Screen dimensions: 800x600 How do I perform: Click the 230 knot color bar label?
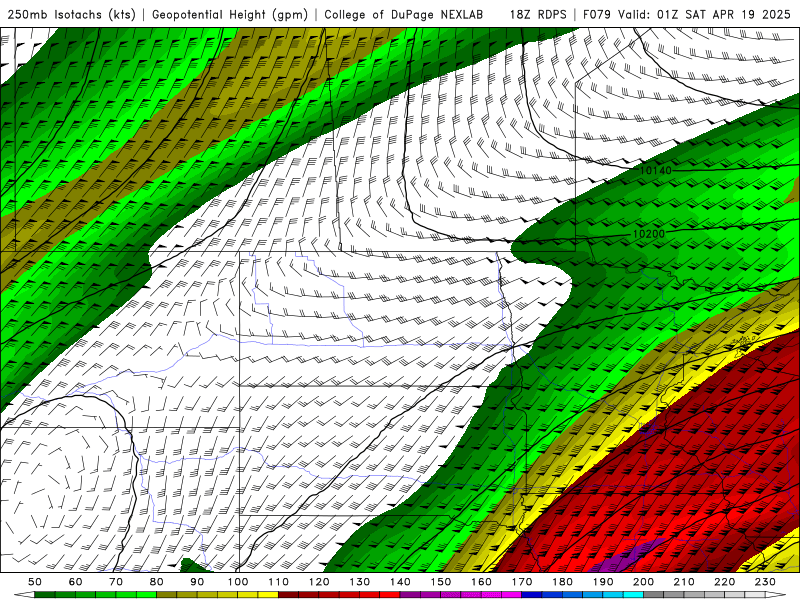click(765, 582)
